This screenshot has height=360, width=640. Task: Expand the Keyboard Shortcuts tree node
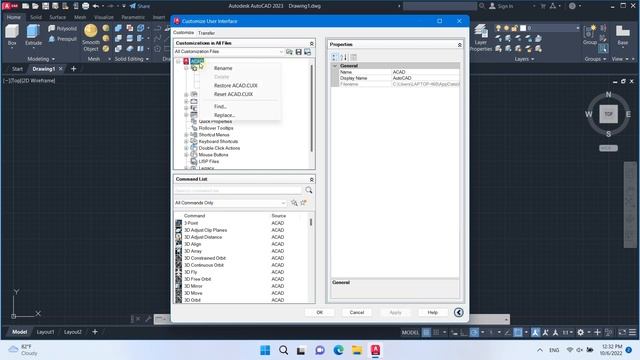186,141
